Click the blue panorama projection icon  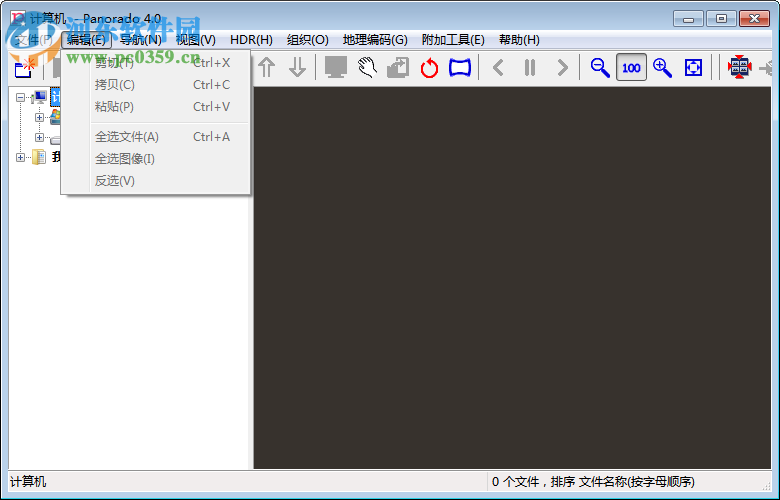(x=460, y=68)
